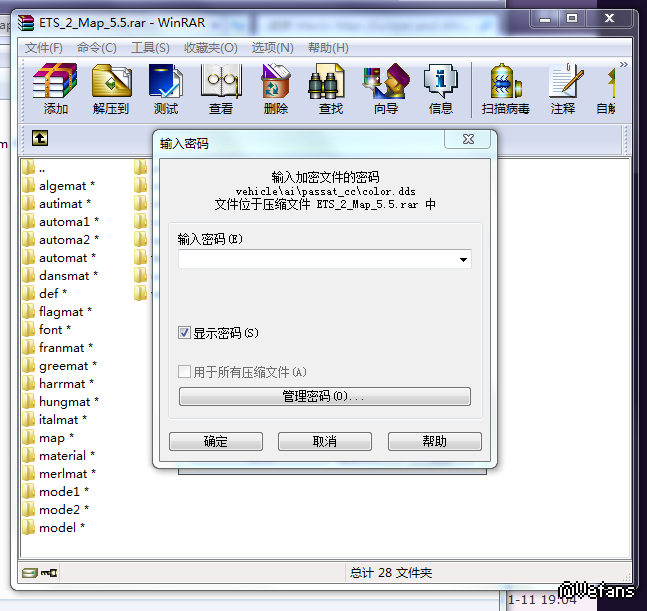
Task: Select the model folder icon
Action: 28,527
